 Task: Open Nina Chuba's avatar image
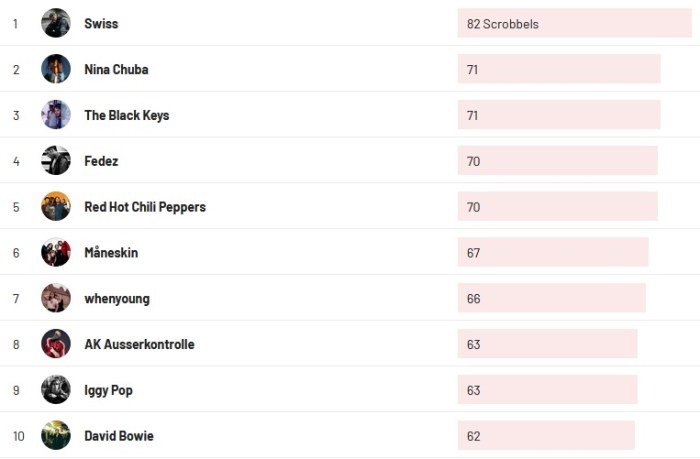56,69
